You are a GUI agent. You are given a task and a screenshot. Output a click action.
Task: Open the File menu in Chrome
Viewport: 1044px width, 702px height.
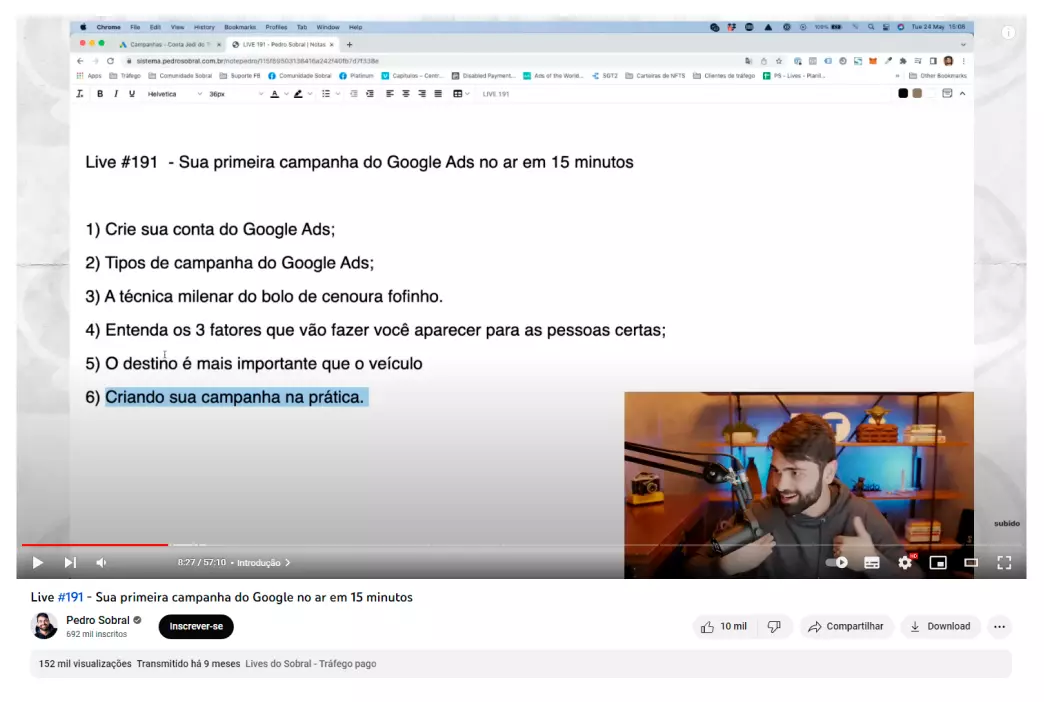[135, 27]
